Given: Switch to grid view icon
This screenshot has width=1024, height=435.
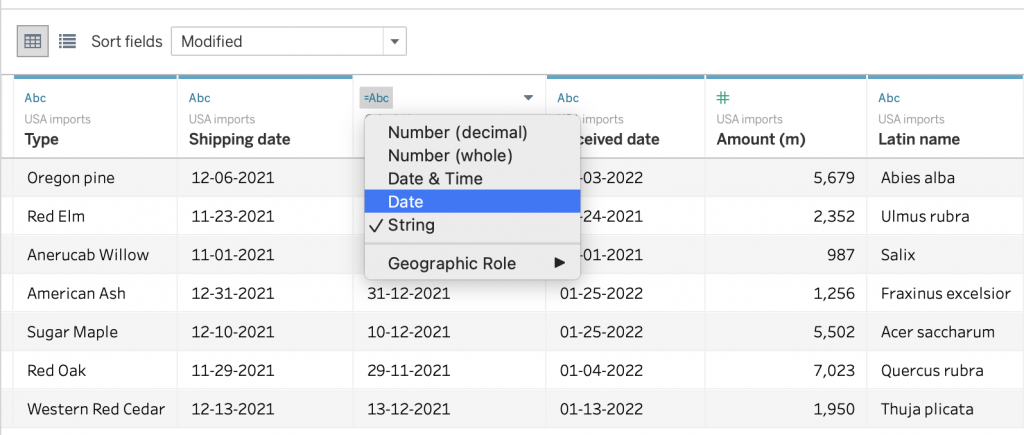Looking at the screenshot, I should [x=33, y=41].
